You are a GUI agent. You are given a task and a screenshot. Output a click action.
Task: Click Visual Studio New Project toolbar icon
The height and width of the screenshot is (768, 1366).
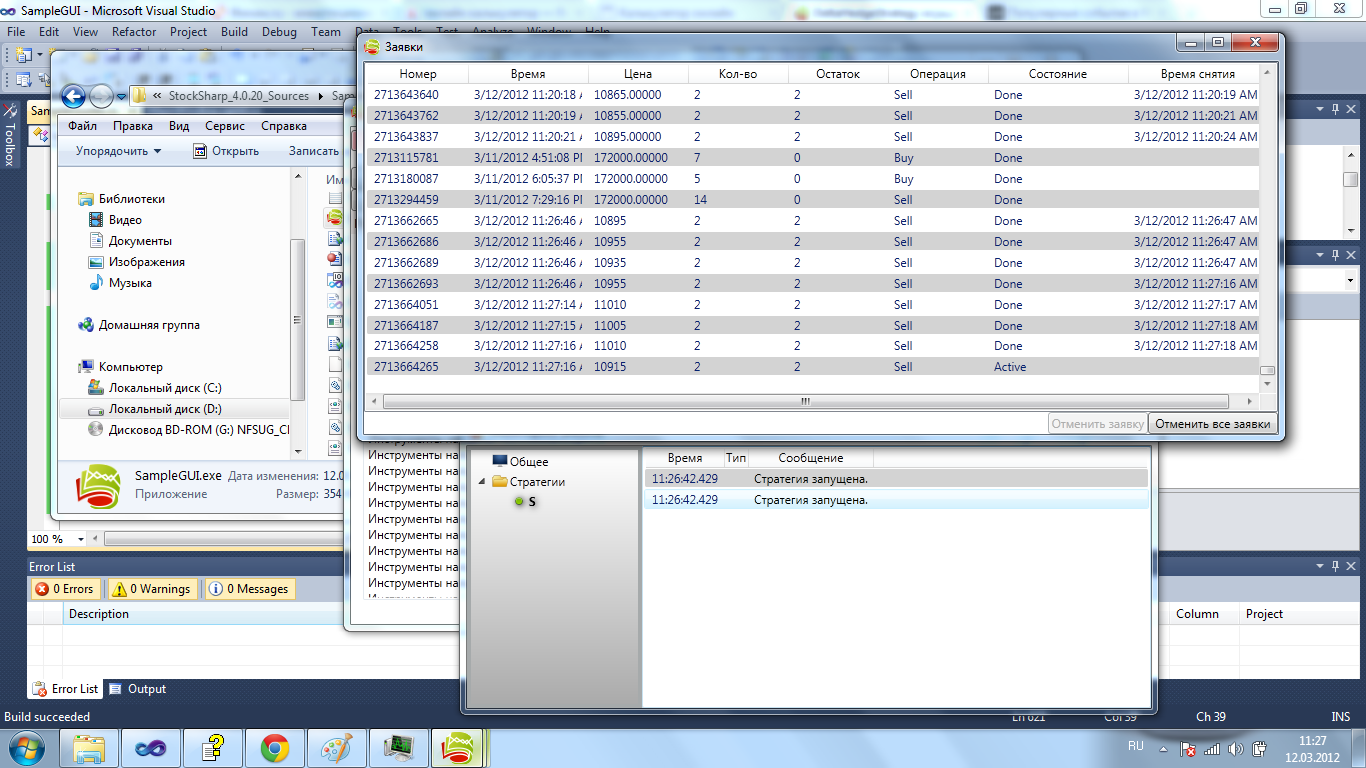coord(23,55)
